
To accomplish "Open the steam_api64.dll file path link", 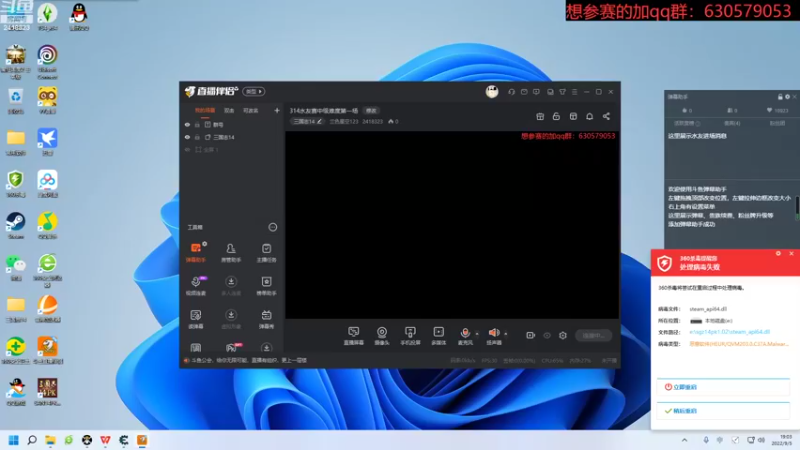I will click(x=730, y=332).
